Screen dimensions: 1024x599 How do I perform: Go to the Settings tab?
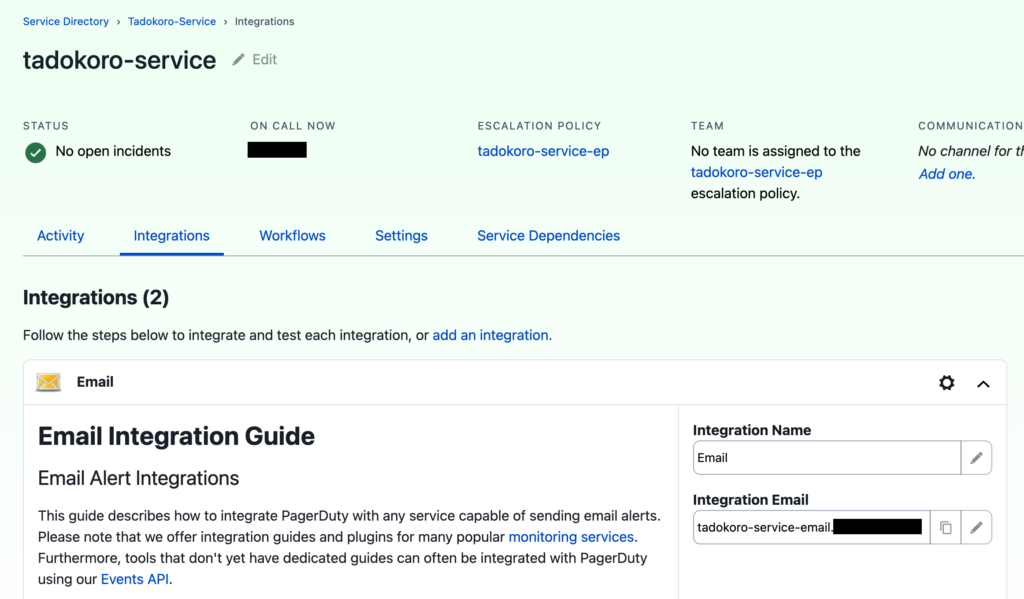[x=401, y=236]
